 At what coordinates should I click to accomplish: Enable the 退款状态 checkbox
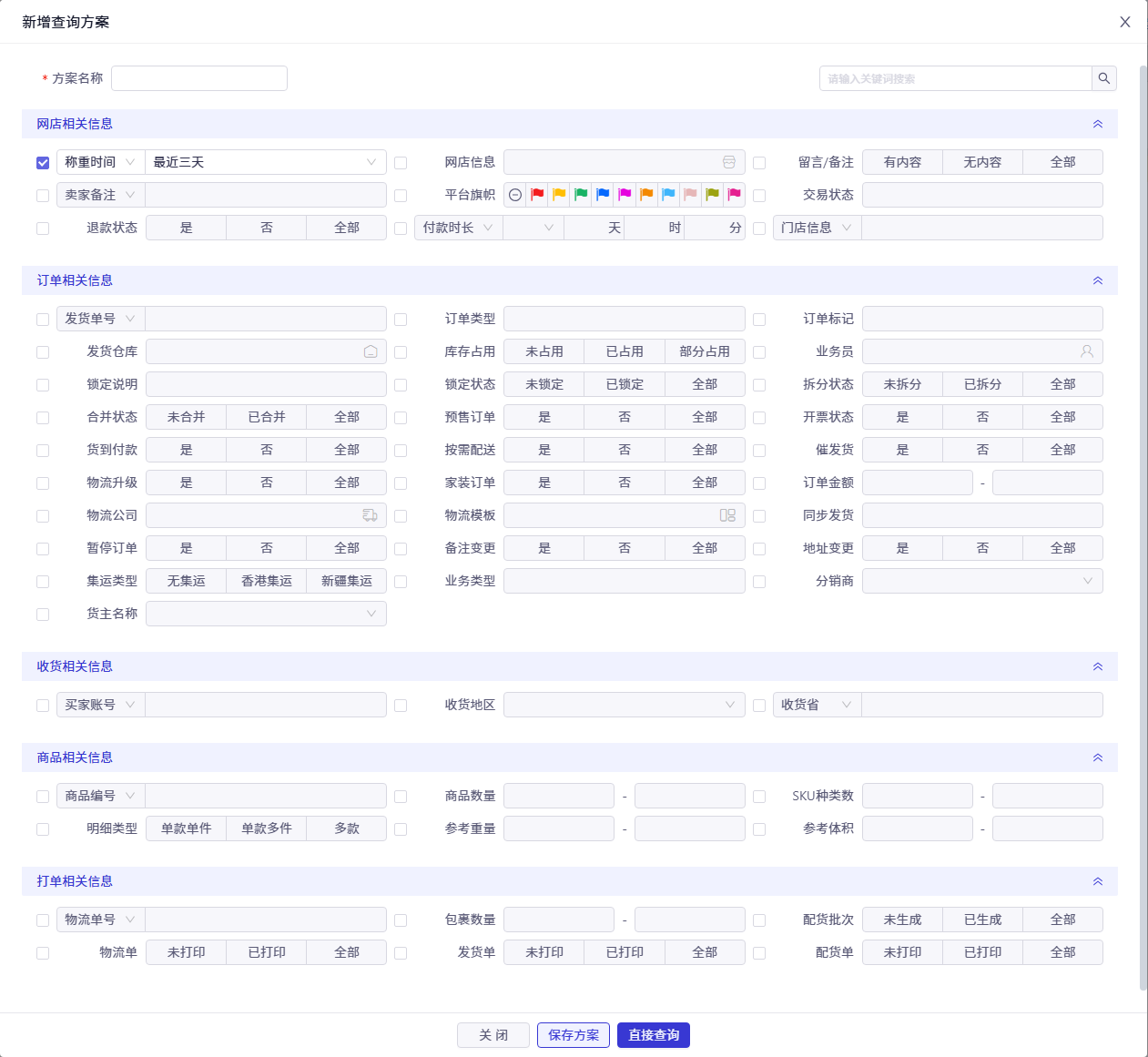(x=43, y=229)
